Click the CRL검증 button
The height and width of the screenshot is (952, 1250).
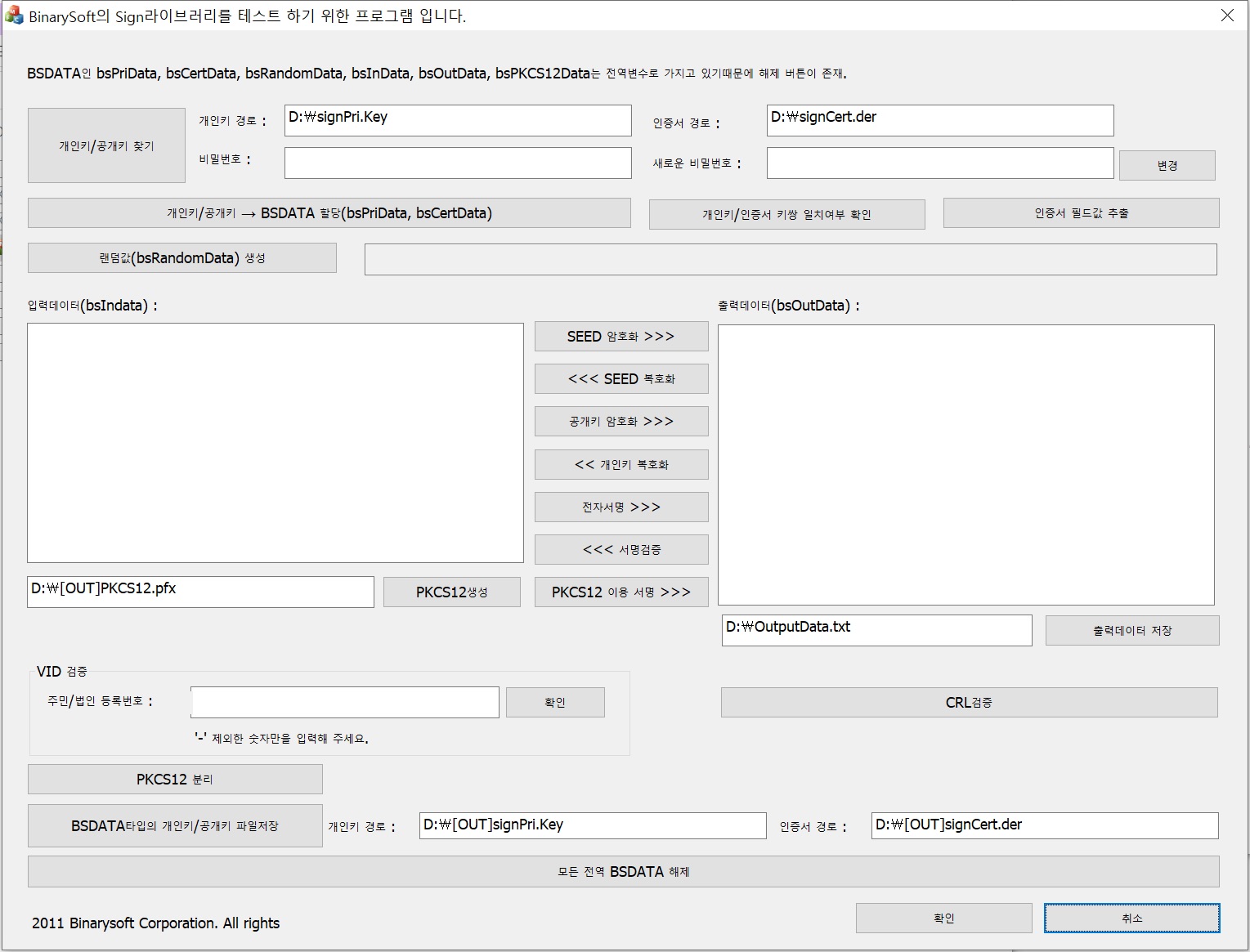pos(969,703)
